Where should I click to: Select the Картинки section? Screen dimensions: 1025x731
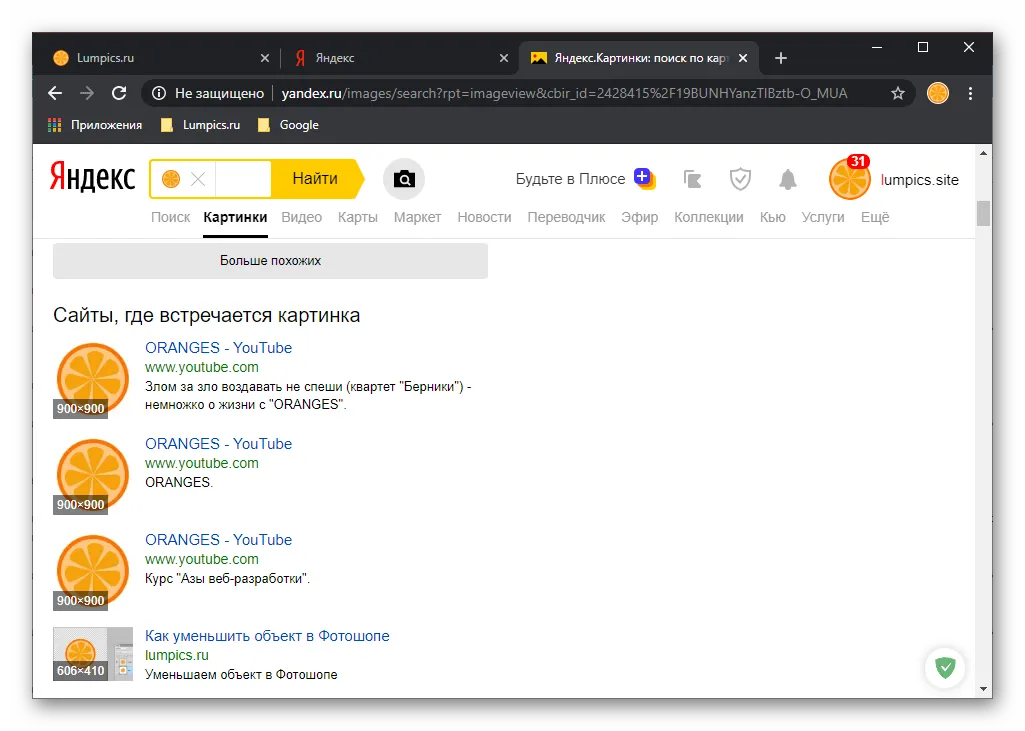click(x=235, y=217)
